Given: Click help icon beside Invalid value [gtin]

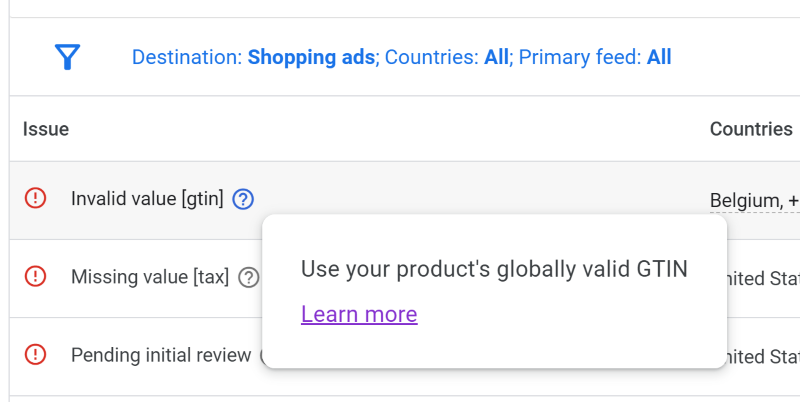Looking at the screenshot, I should pos(243,199).
